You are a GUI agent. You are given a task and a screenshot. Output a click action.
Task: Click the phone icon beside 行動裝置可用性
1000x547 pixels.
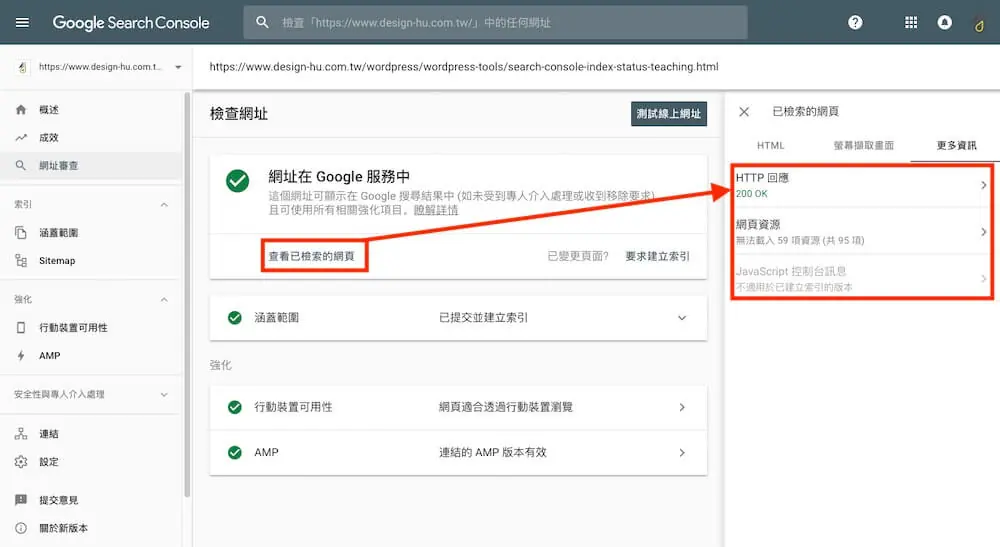21,328
